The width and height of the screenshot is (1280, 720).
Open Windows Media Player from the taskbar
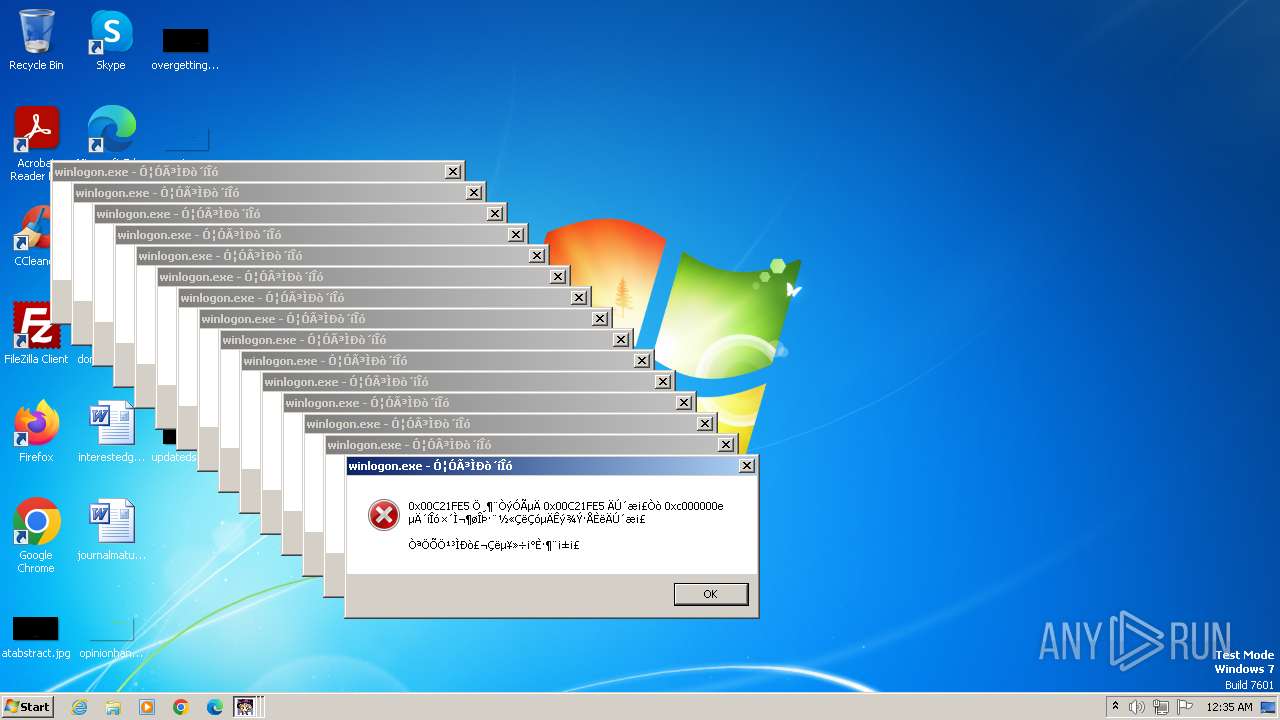pyautogui.click(x=147, y=707)
